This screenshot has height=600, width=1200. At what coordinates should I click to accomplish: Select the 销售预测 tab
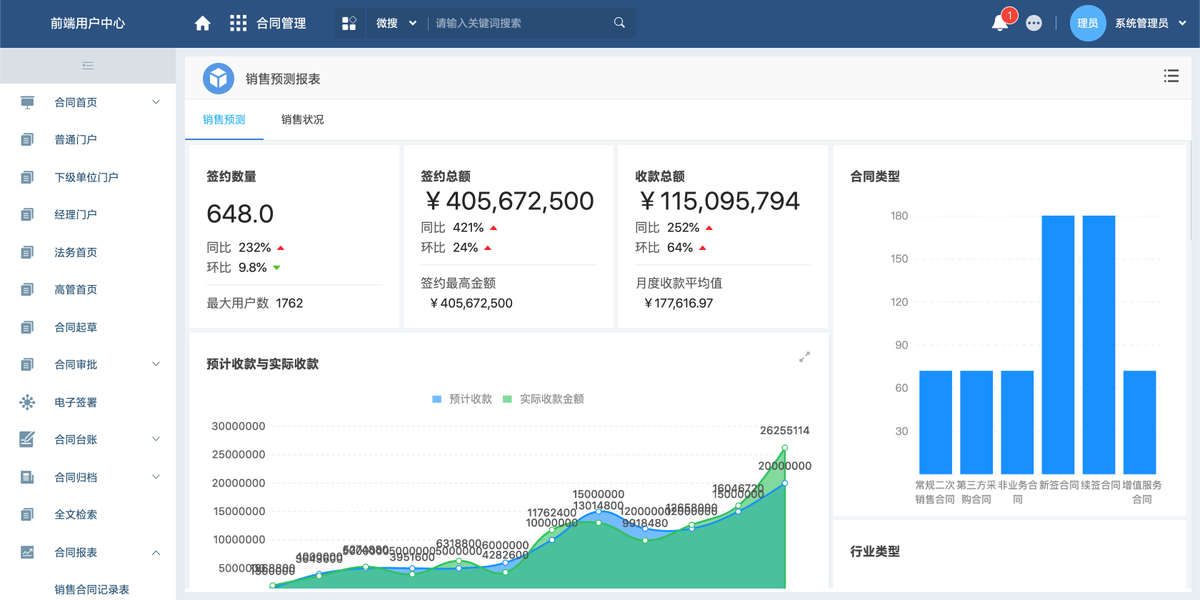click(x=224, y=120)
